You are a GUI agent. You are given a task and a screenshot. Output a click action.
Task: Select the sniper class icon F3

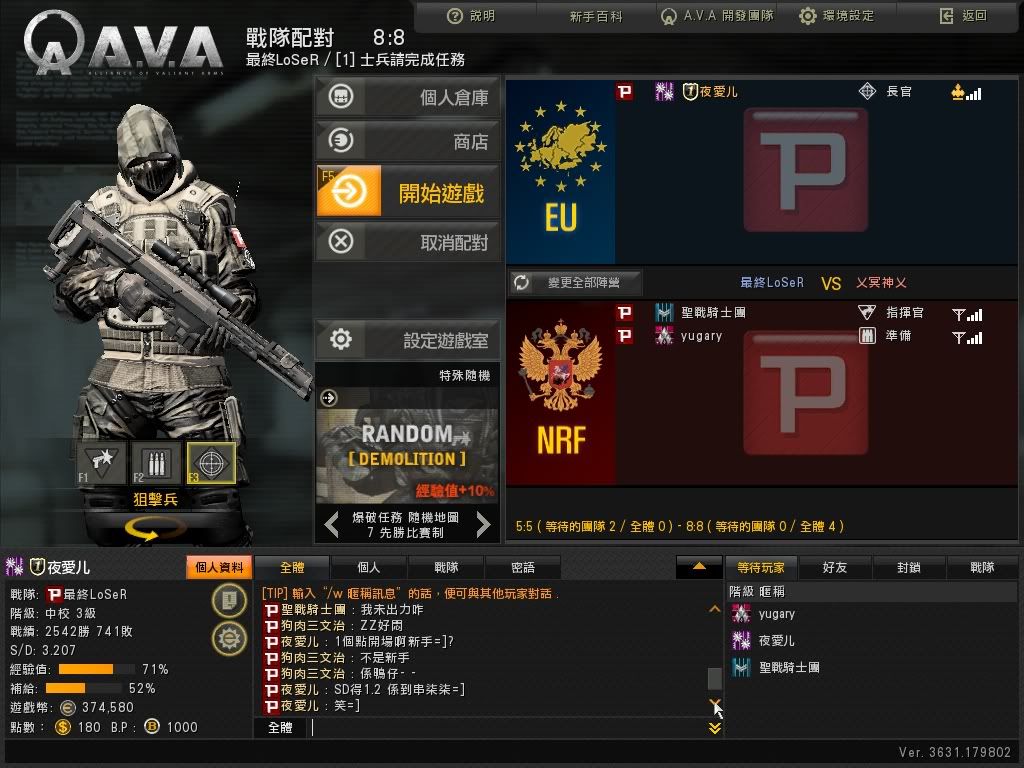pos(211,463)
